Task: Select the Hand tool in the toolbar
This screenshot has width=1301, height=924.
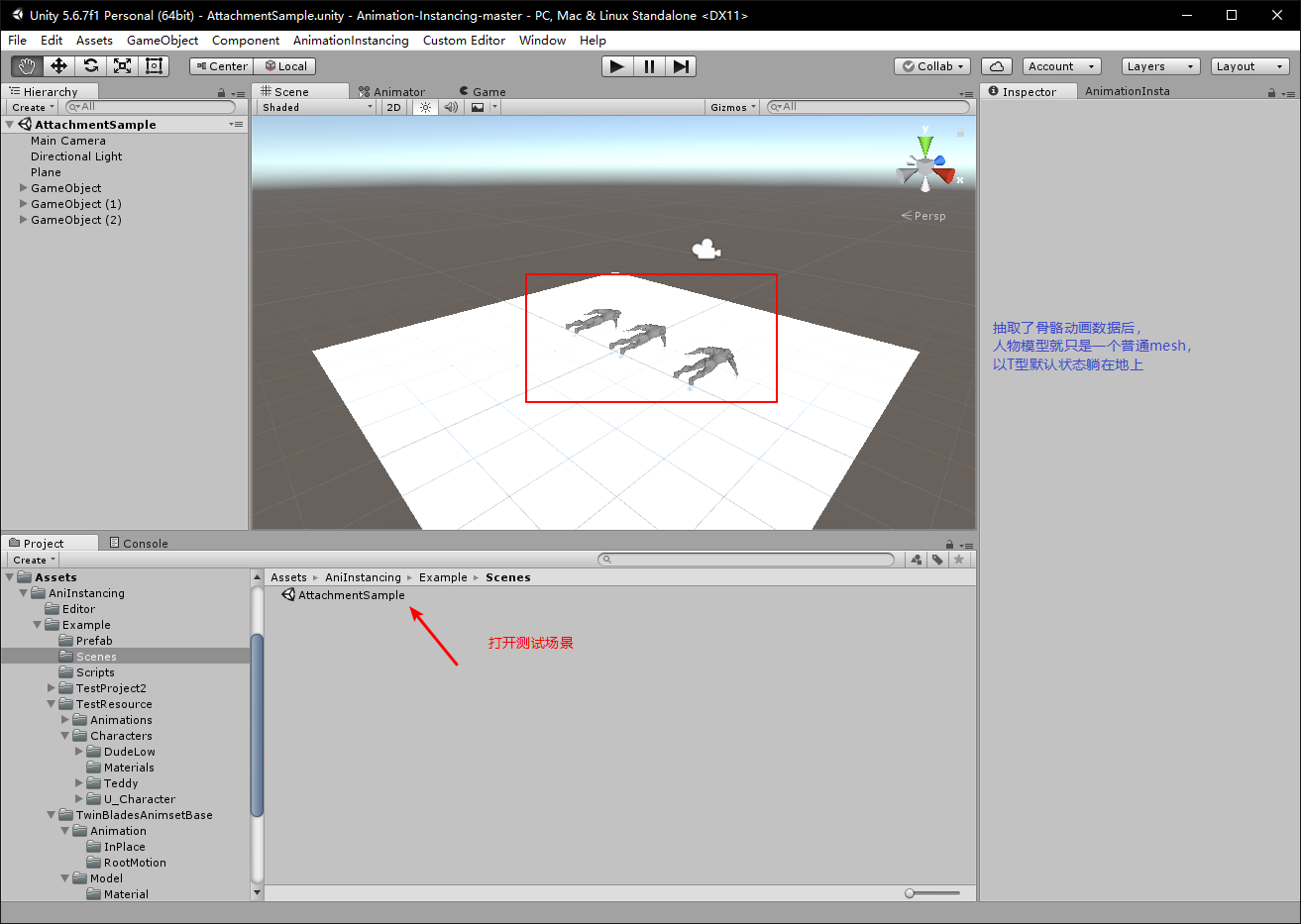Action: coord(26,66)
